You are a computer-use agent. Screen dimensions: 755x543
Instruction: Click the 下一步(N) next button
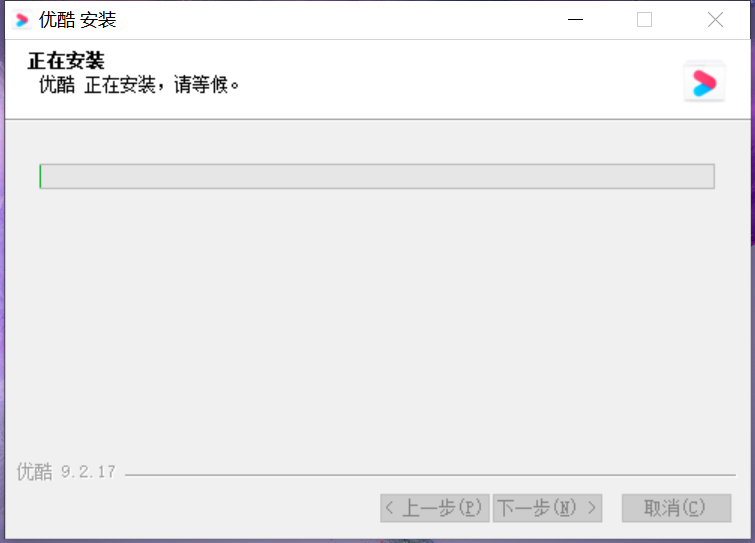click(x=547, y=508)
